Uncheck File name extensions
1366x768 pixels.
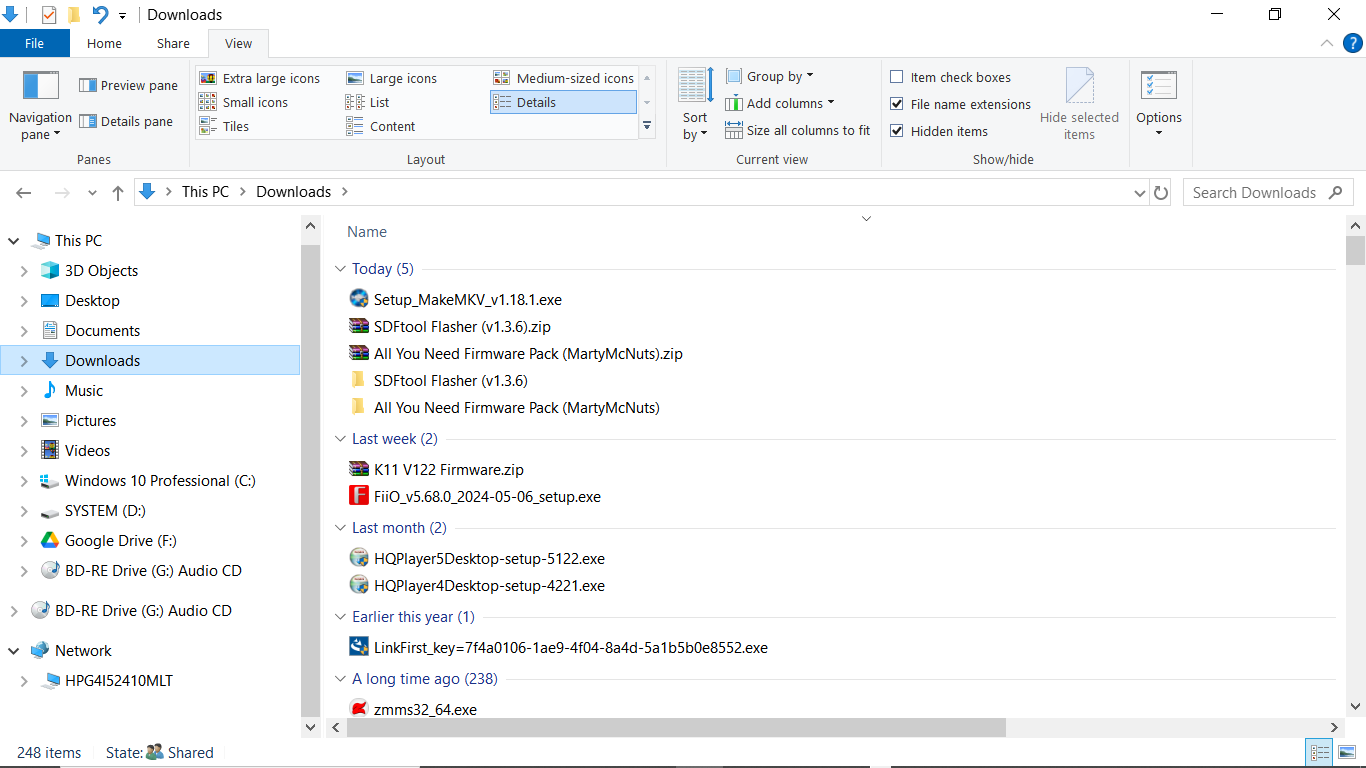click(897, 104)
